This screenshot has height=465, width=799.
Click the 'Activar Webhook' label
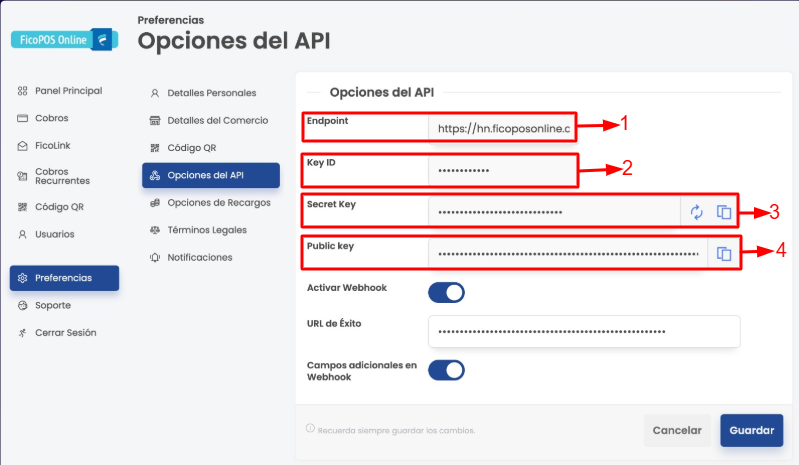(347, 288)
